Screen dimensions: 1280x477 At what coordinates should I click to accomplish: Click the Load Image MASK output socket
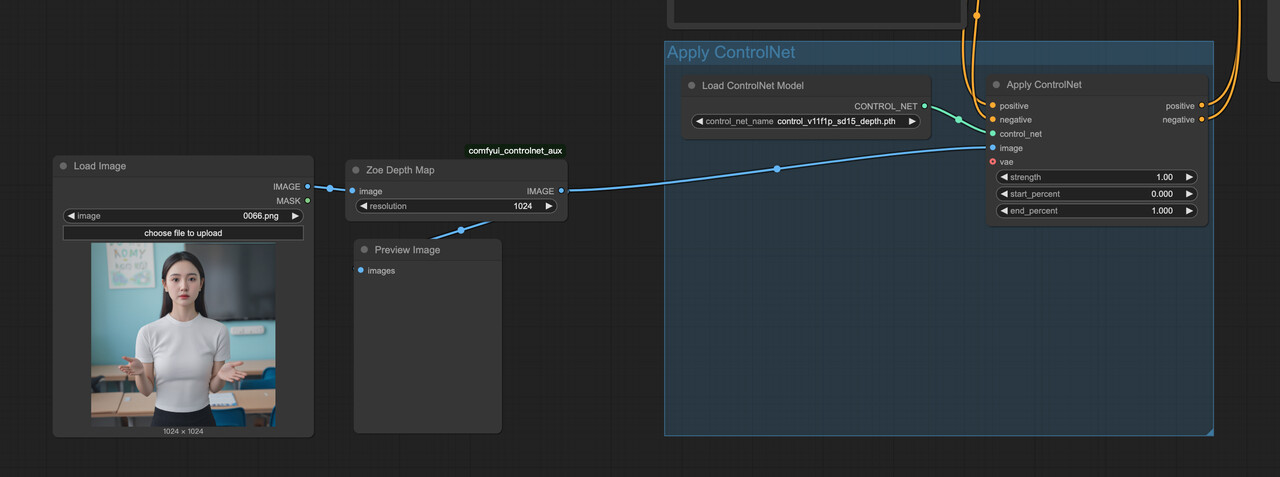[307, 201]
